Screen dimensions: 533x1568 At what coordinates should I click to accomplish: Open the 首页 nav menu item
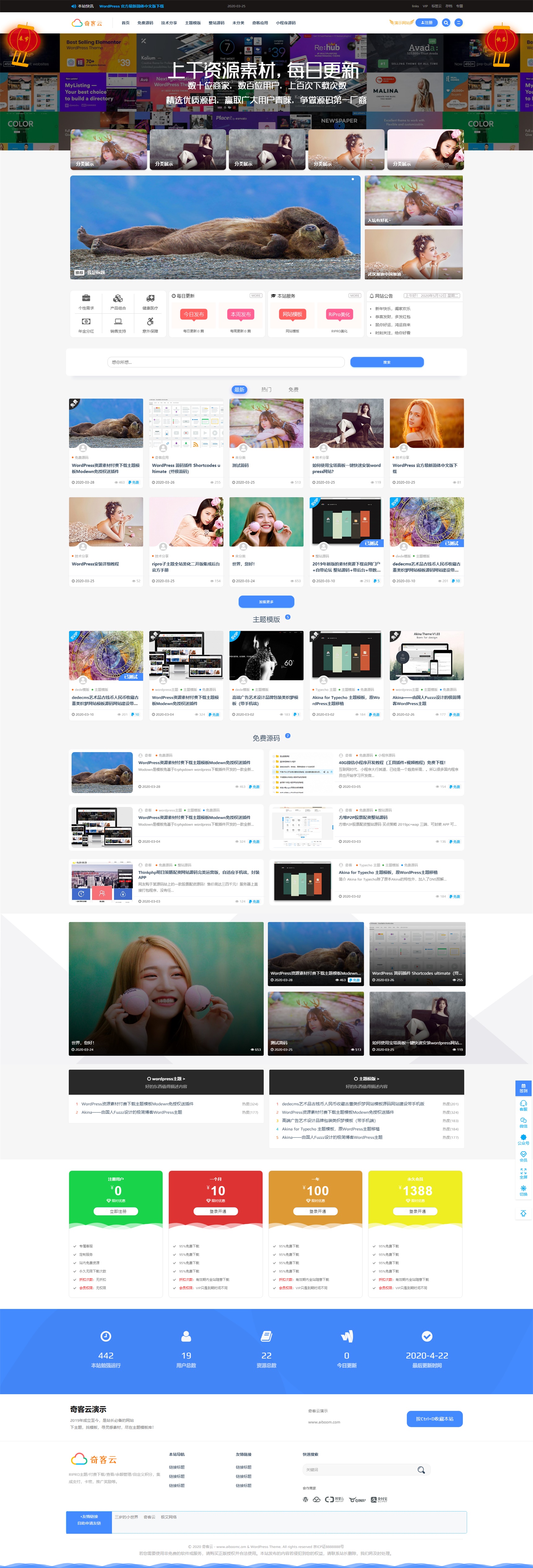[125, 23]
